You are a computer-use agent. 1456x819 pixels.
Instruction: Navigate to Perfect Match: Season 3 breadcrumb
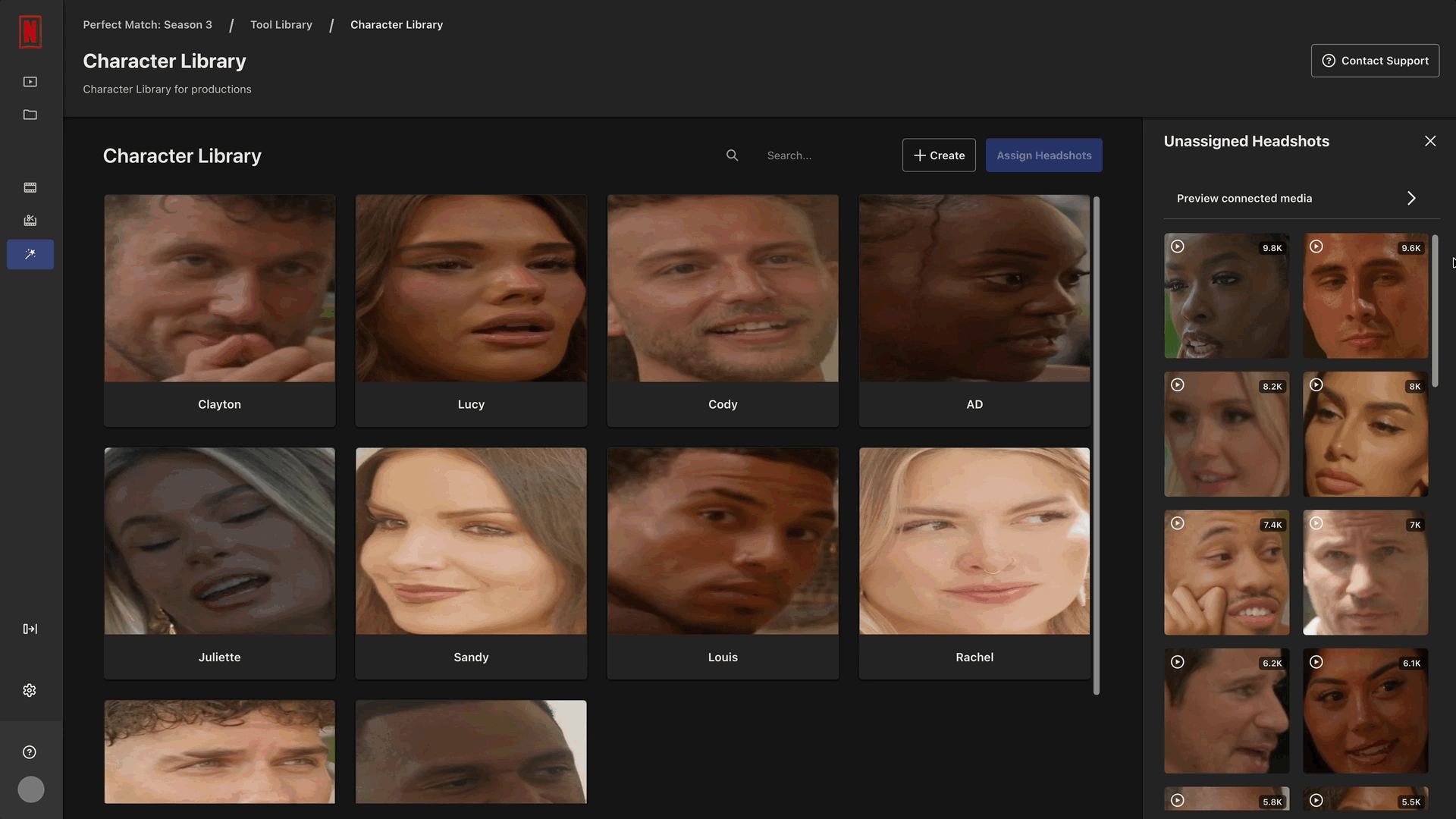(x=147, y=25)
